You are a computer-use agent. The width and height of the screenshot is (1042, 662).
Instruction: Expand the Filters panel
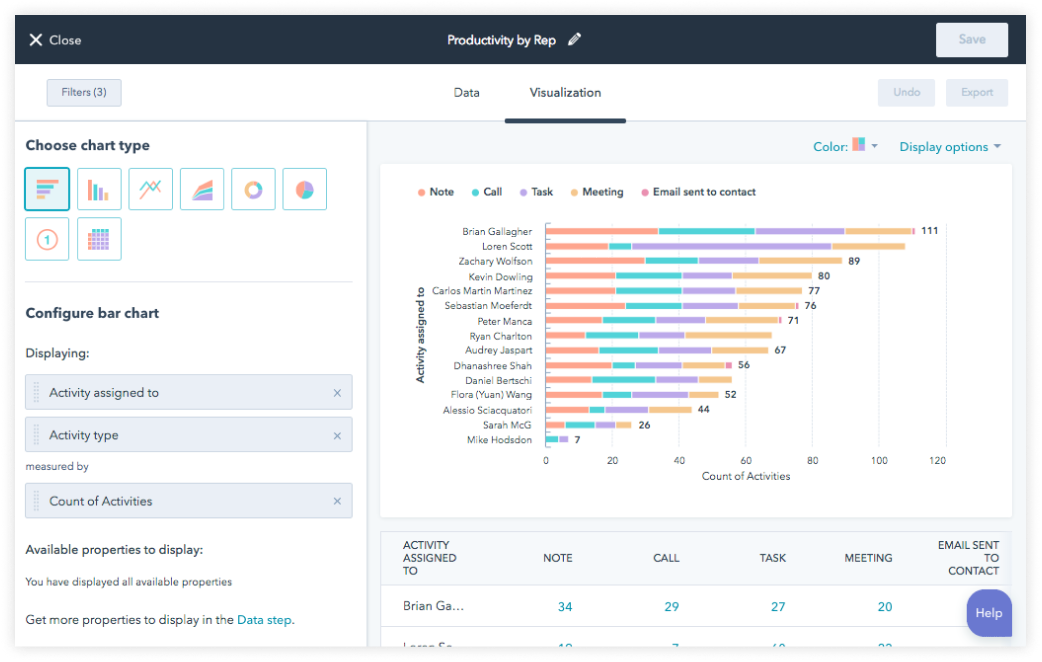84,92
